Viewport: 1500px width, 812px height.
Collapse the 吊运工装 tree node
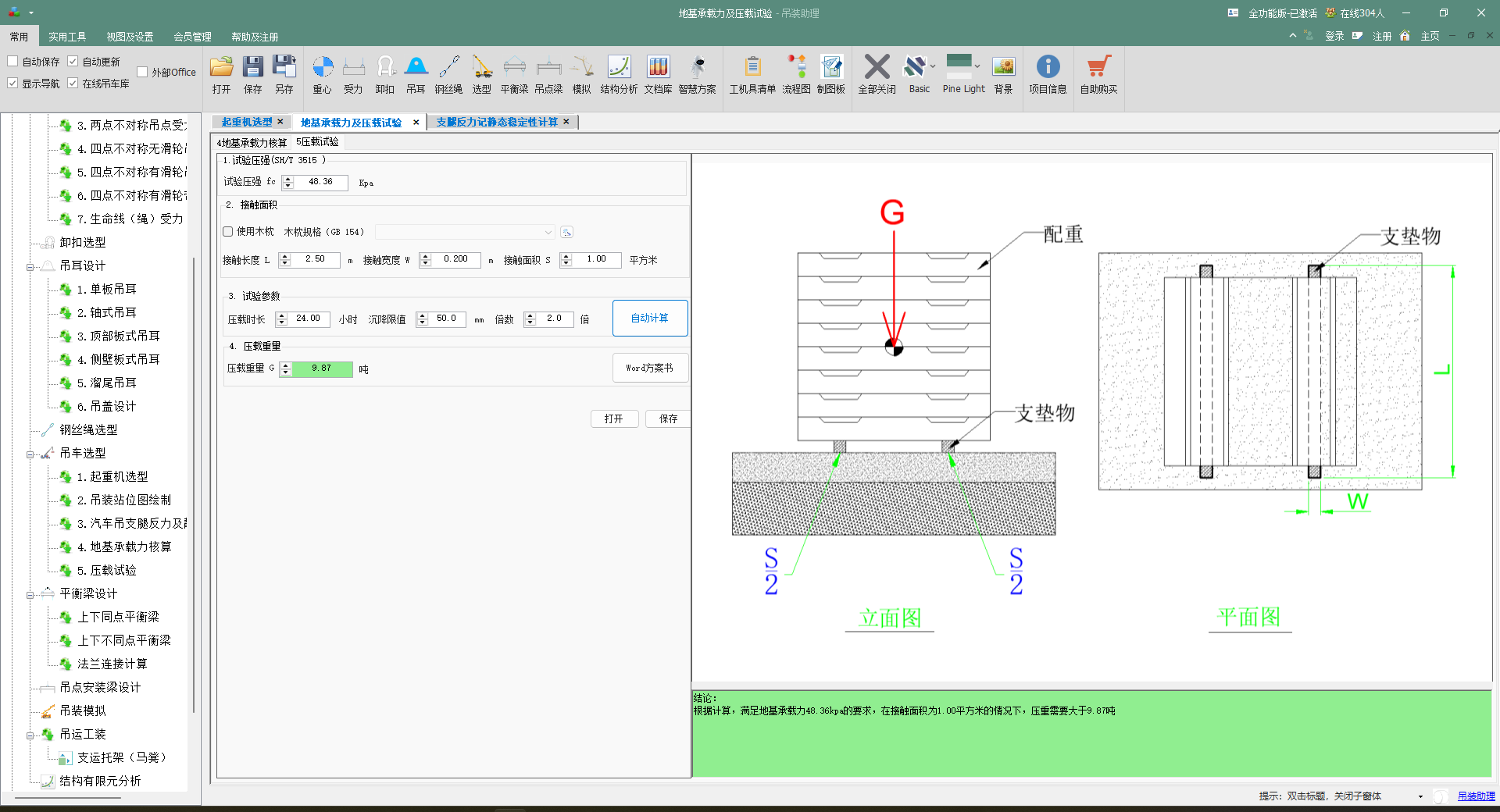point(30,735)
